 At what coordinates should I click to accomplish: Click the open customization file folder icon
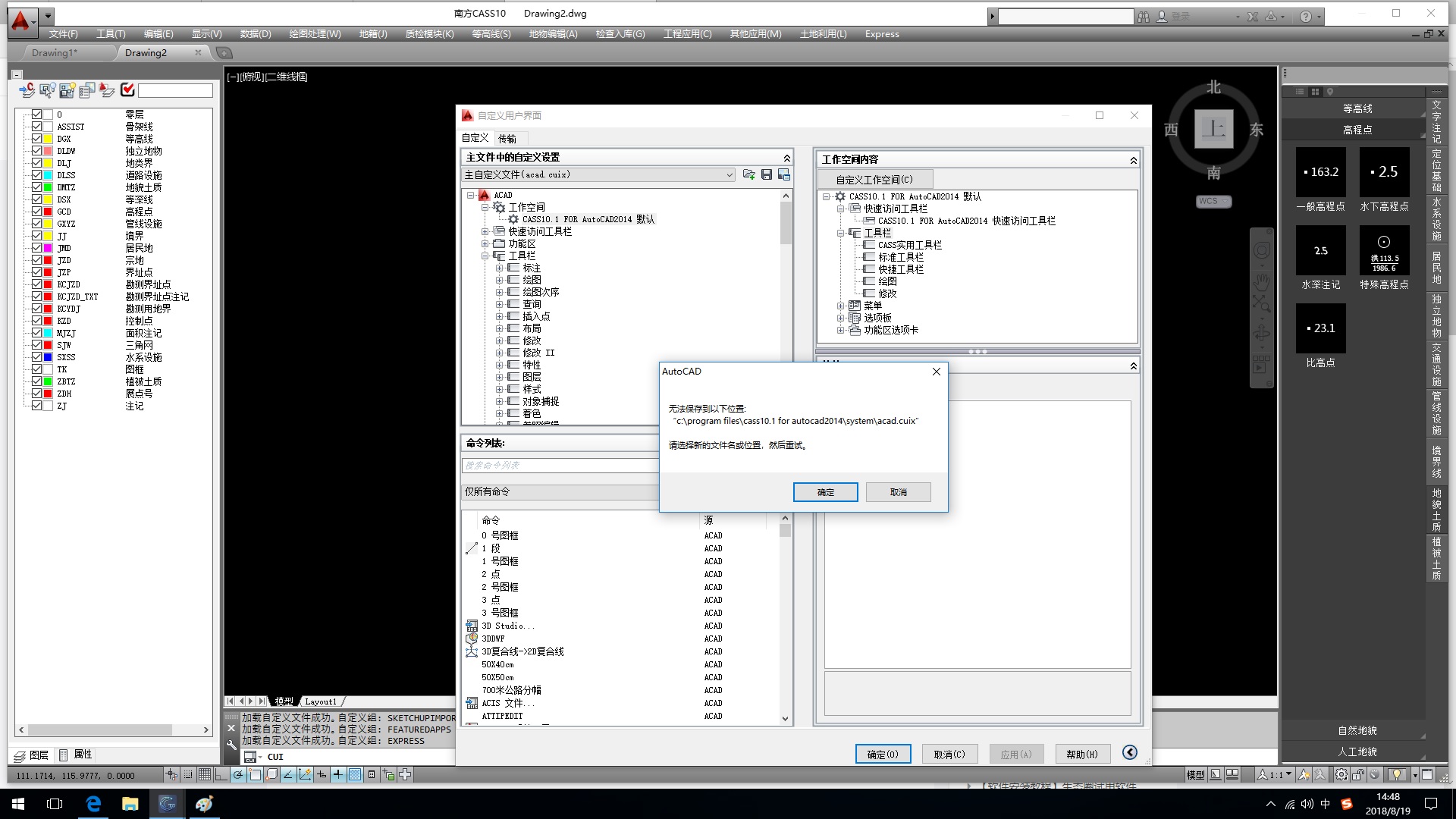click(x=749, y=174)
